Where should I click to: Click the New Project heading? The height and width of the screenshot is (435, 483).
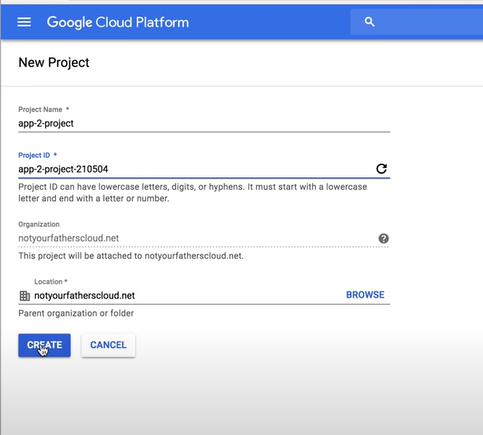pos(54,63)
